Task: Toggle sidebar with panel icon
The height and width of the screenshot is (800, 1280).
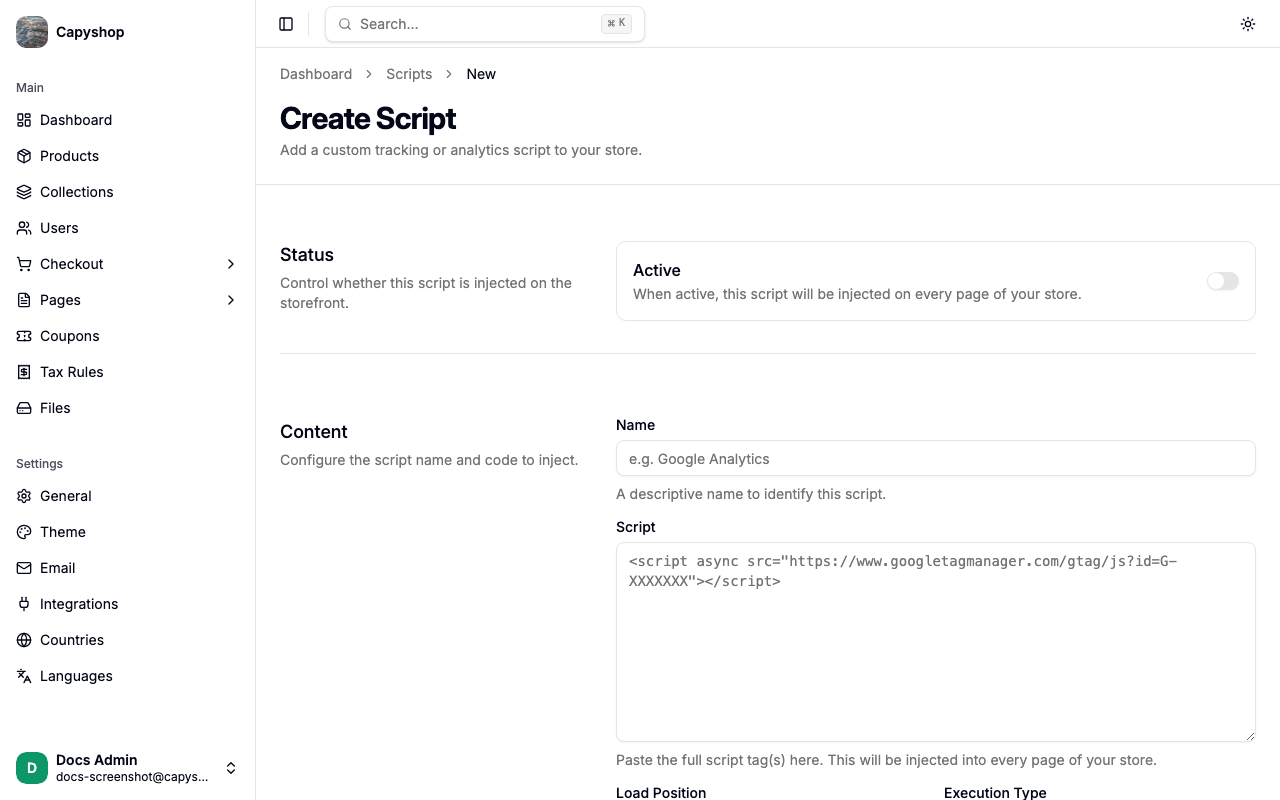Action: click(x=286, y=24)
